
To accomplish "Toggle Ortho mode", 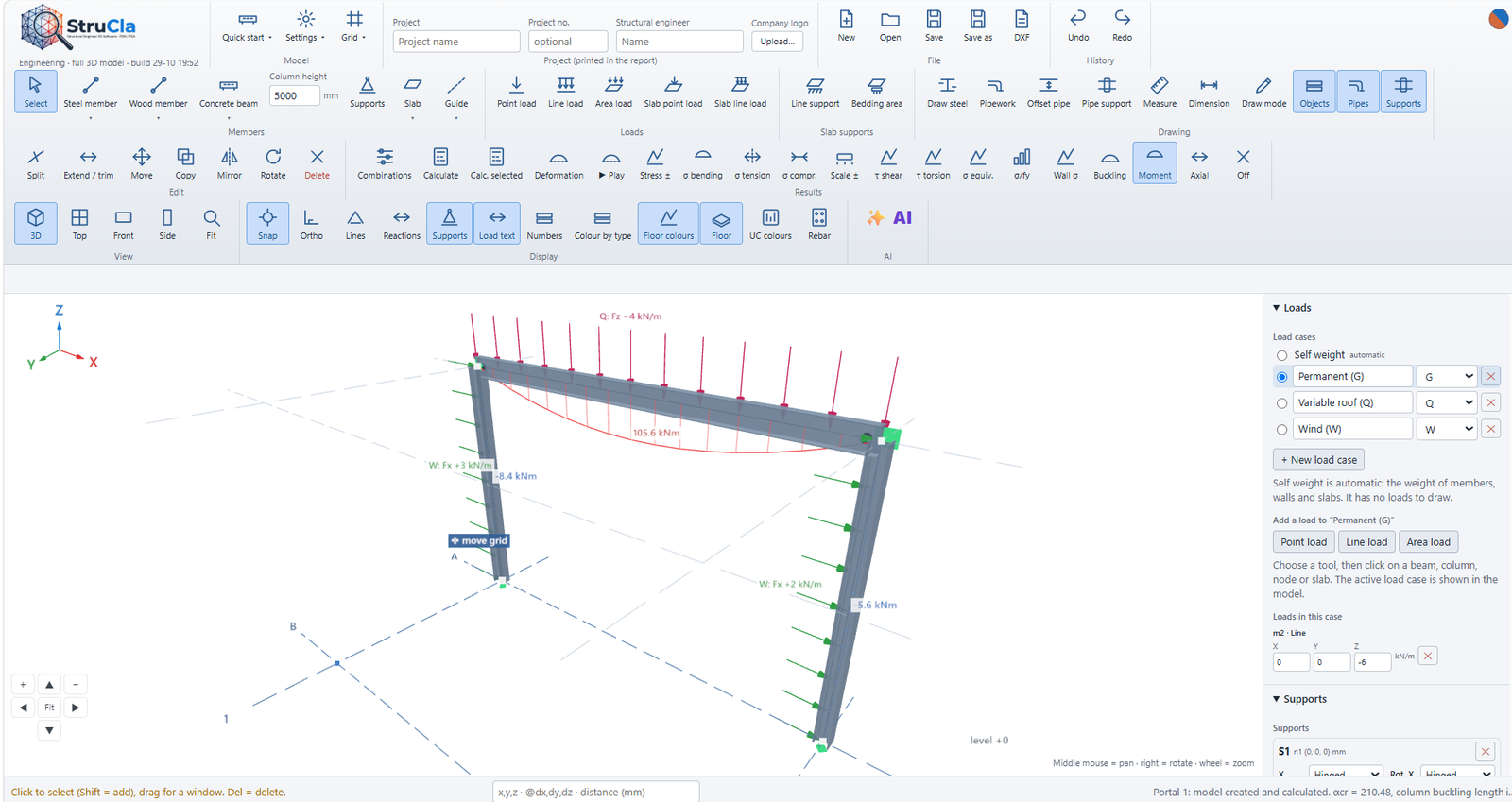I will point(311,224).
